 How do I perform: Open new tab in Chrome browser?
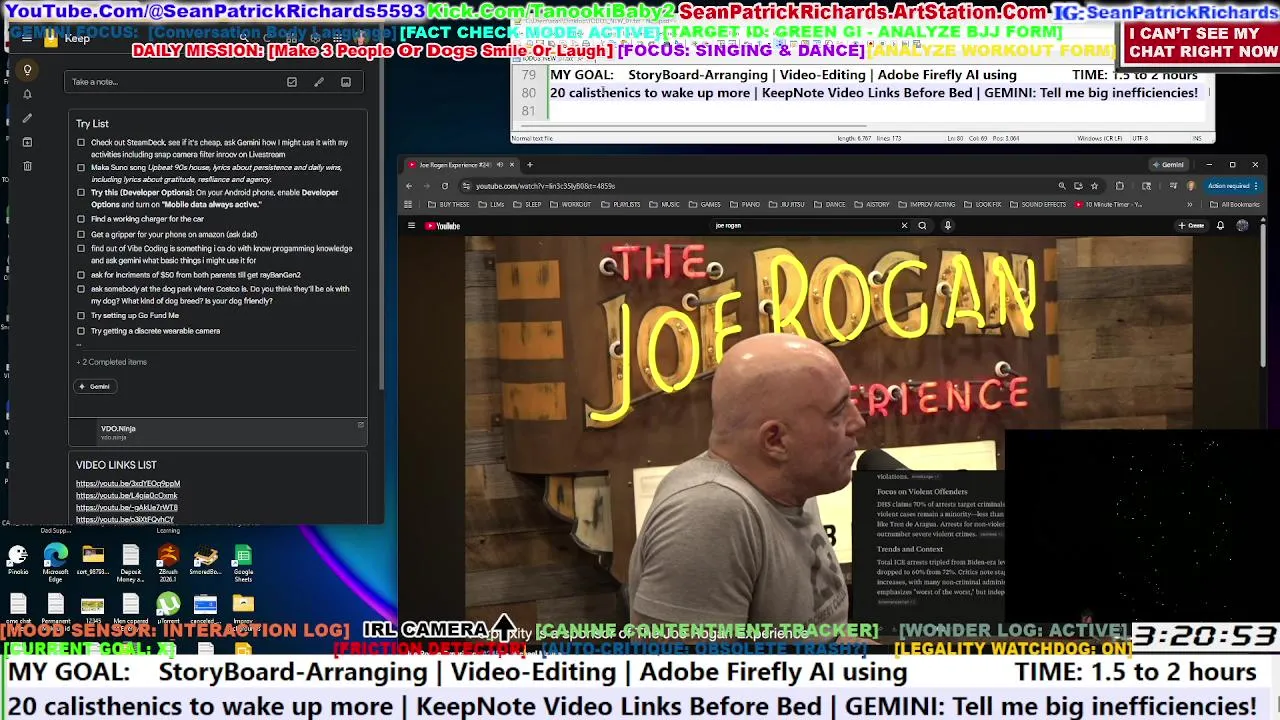530,165
